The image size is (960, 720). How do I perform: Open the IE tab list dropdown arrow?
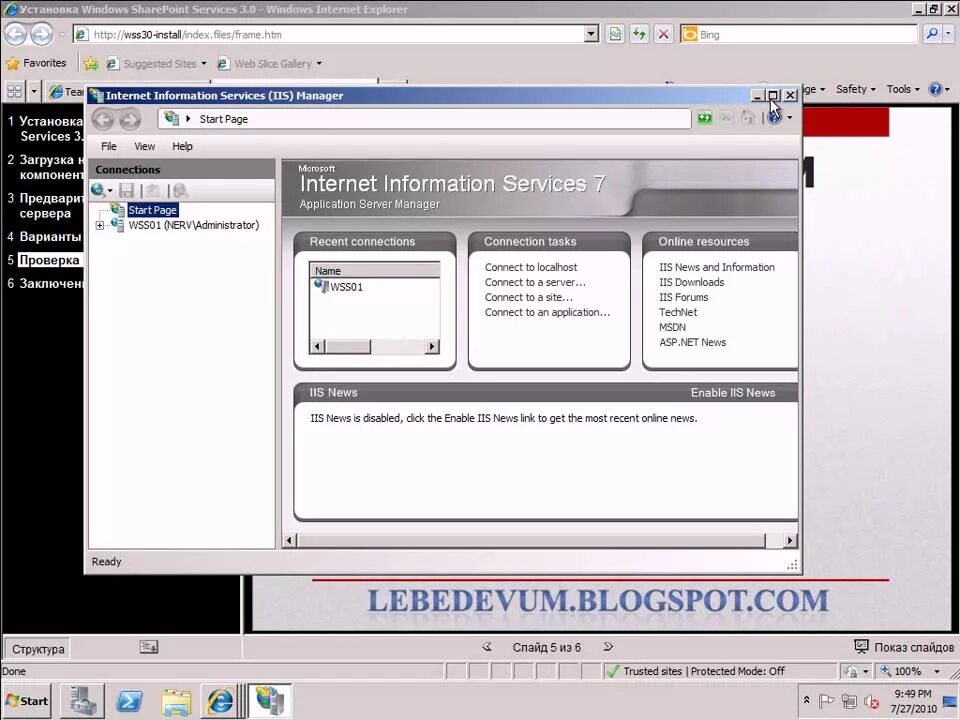click(34, 91)
